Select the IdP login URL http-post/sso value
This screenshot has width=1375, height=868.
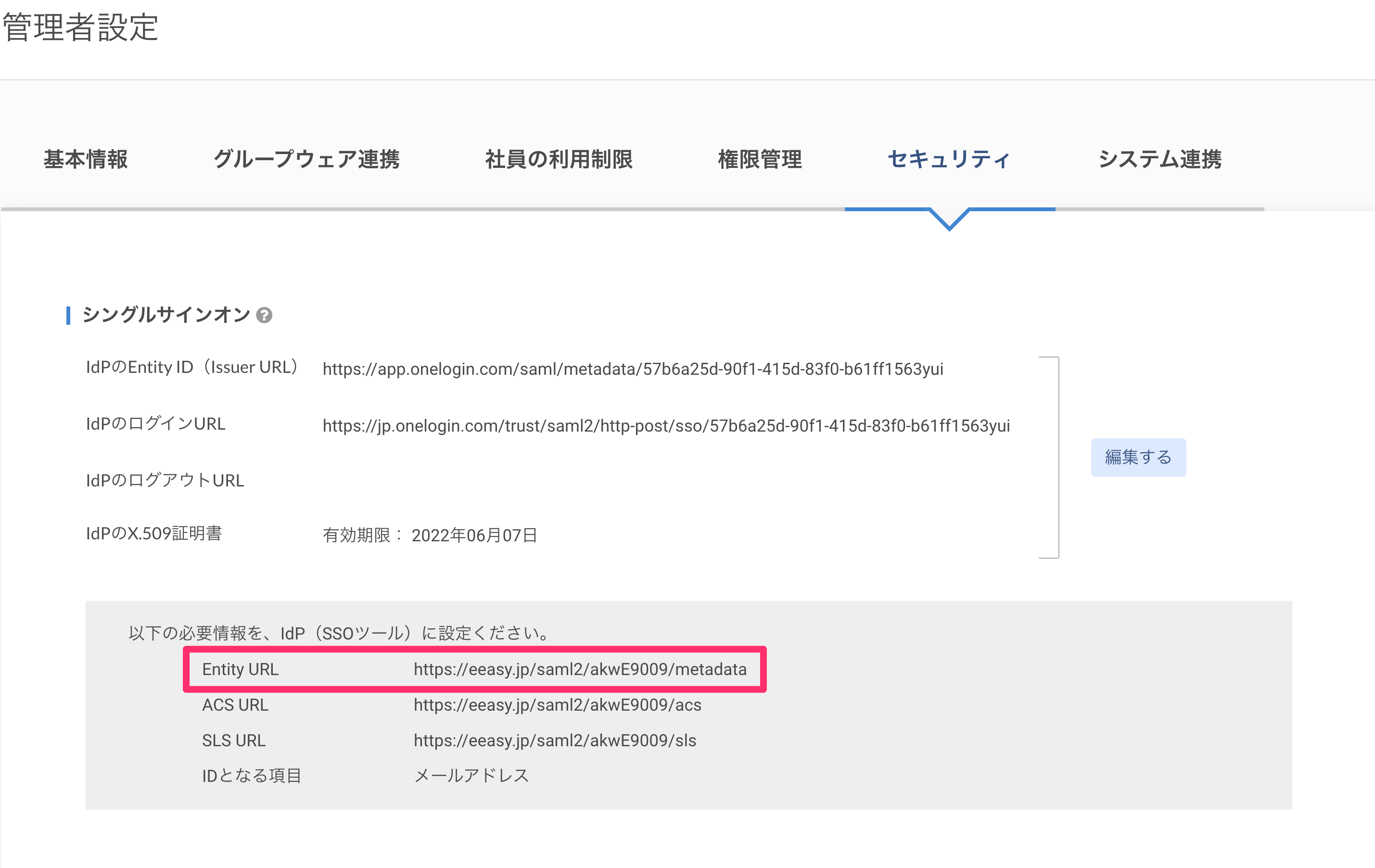click(666, 425)
